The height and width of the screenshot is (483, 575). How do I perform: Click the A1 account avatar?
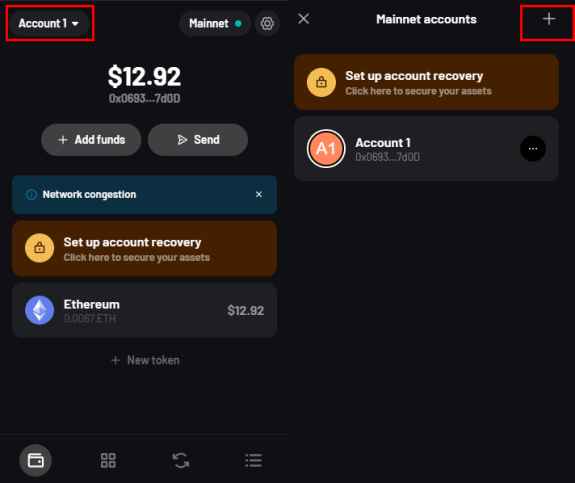326,149
